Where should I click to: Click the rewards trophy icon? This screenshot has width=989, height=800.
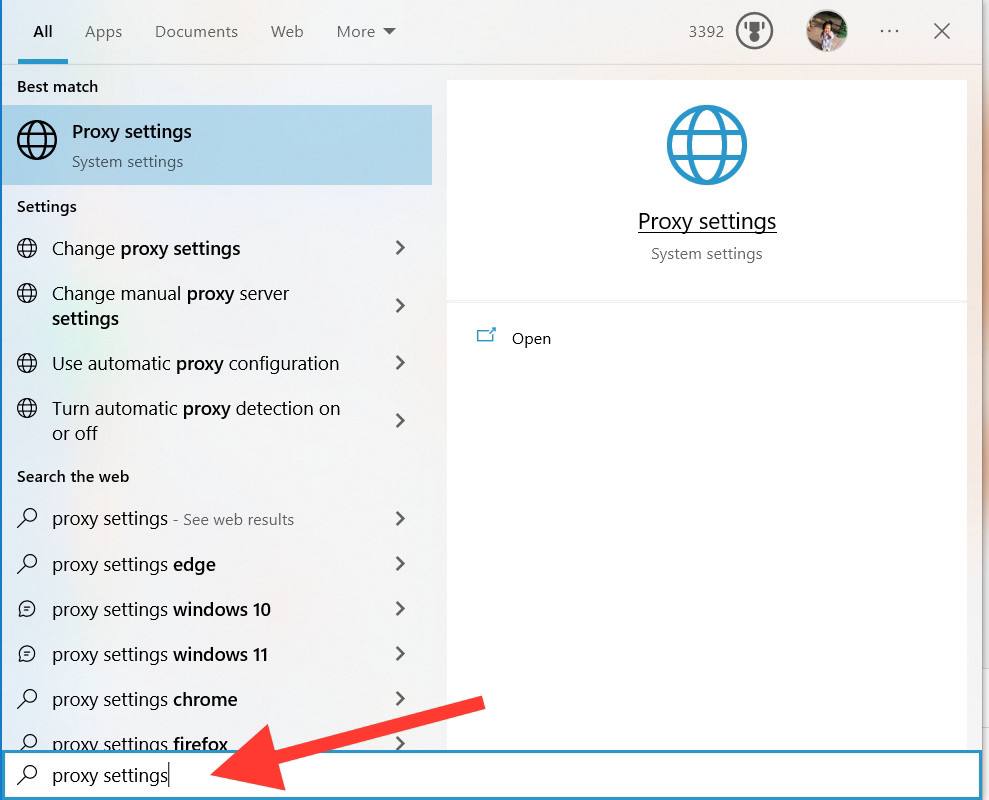point(754,31)
